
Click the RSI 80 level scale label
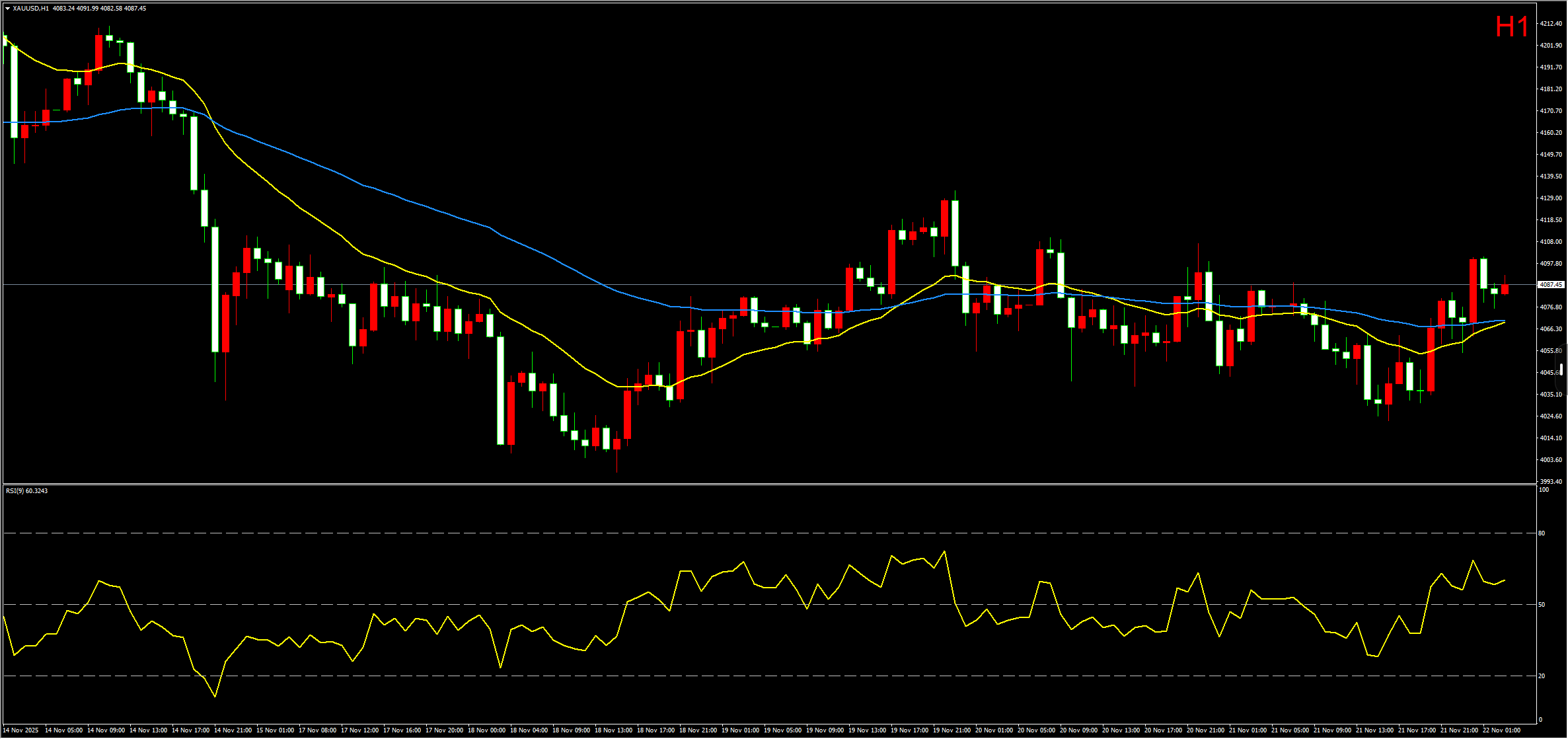(1542, 533)
